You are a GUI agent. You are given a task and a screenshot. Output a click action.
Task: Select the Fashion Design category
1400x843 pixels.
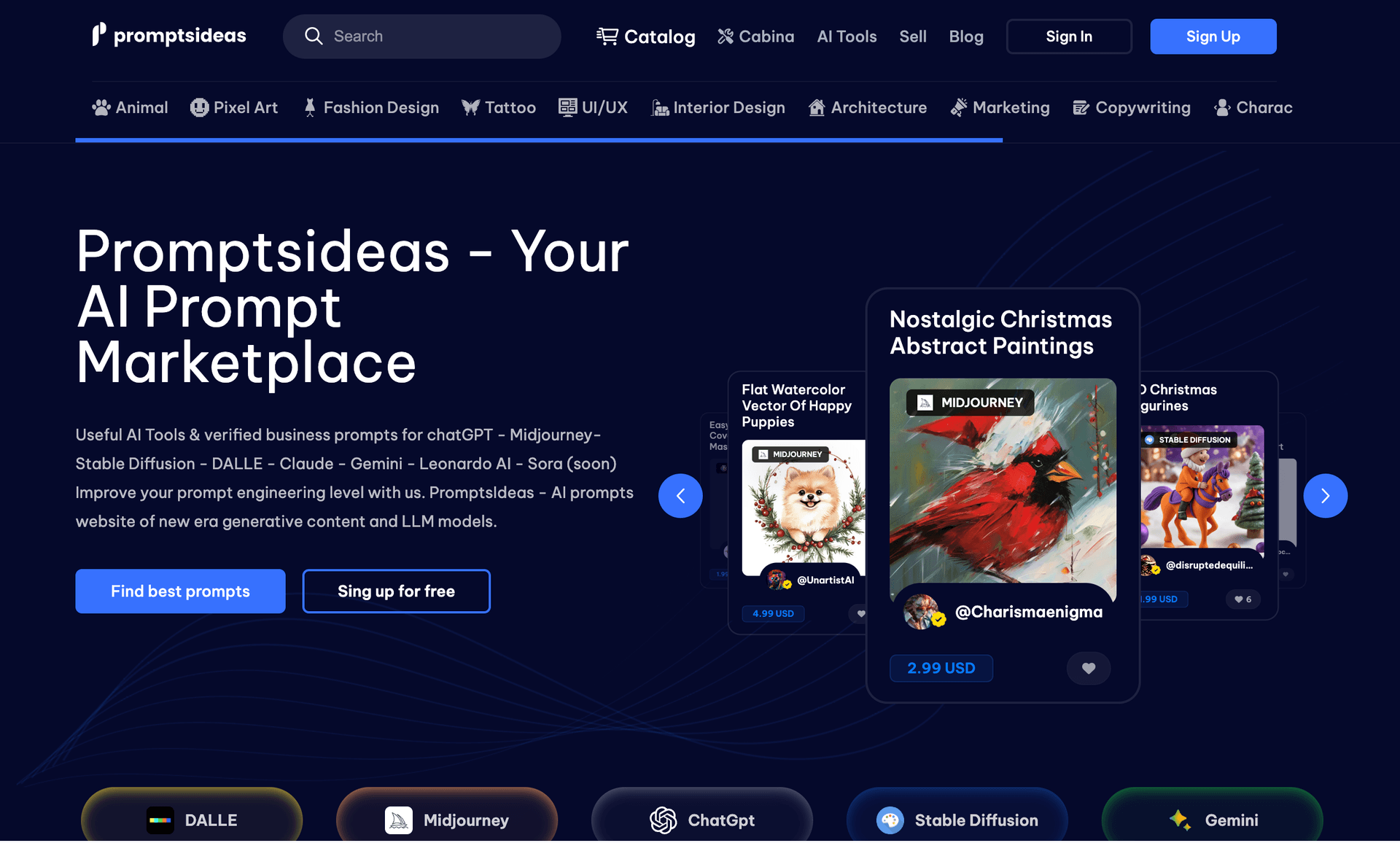coord(370,107)
